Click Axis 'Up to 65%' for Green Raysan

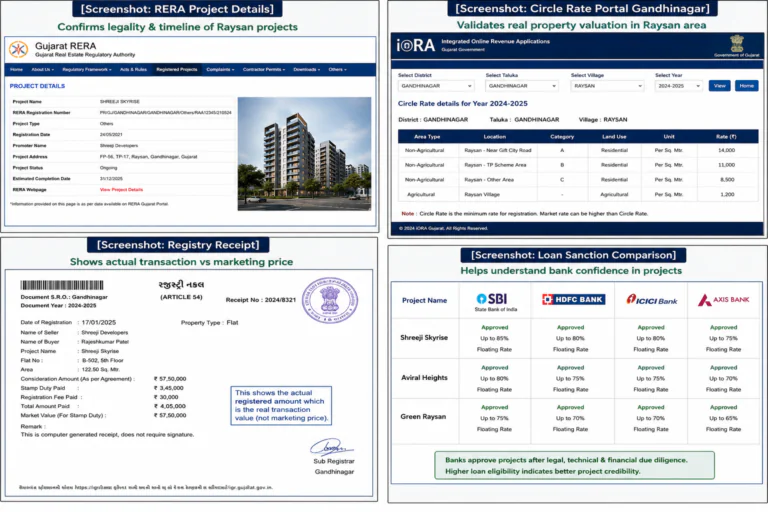point(723,418)
